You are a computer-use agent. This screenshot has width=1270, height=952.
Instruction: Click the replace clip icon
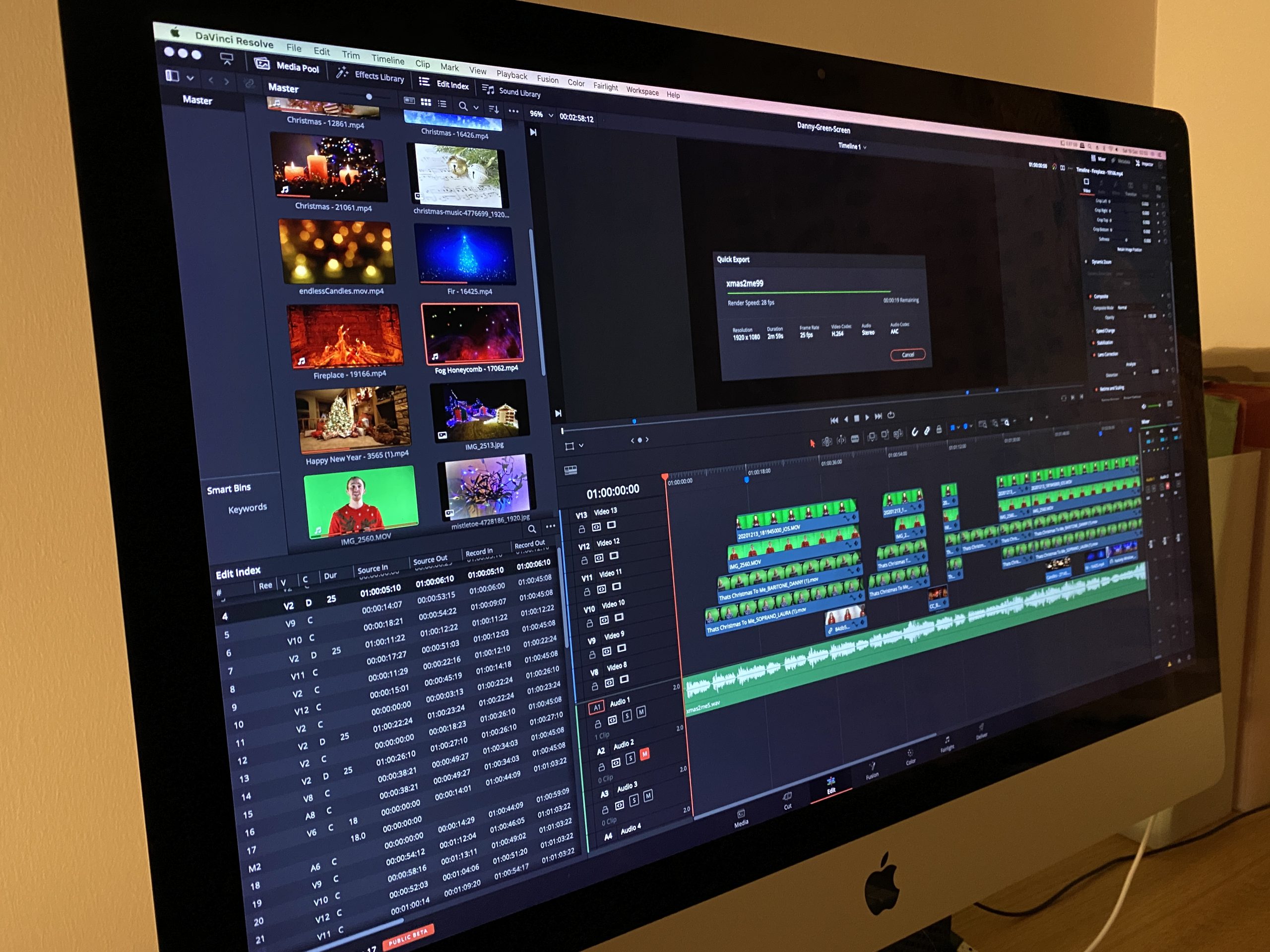(898, 433)
